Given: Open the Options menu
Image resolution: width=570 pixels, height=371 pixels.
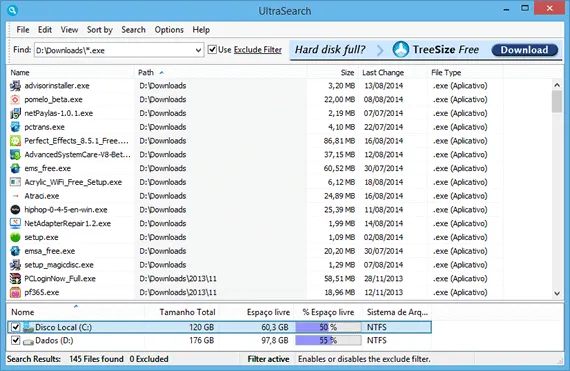Looking at the screenshot, I should coord(169,30).
